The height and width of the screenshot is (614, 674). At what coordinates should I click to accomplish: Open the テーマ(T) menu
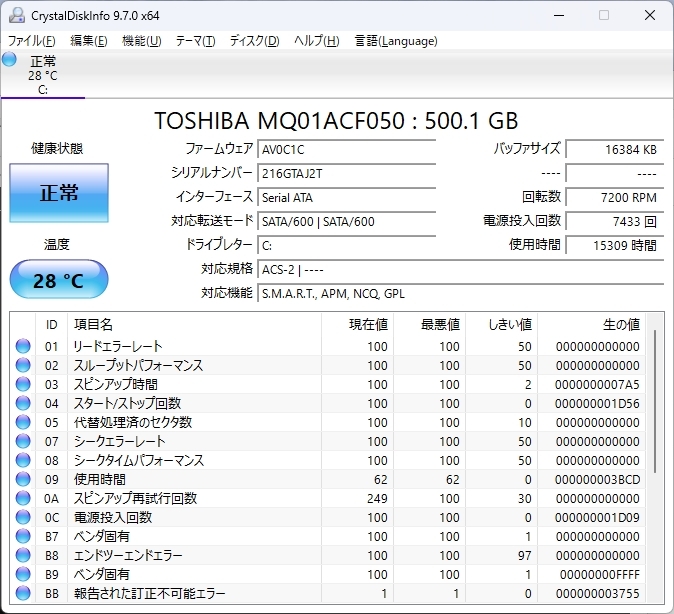point(195,41)
